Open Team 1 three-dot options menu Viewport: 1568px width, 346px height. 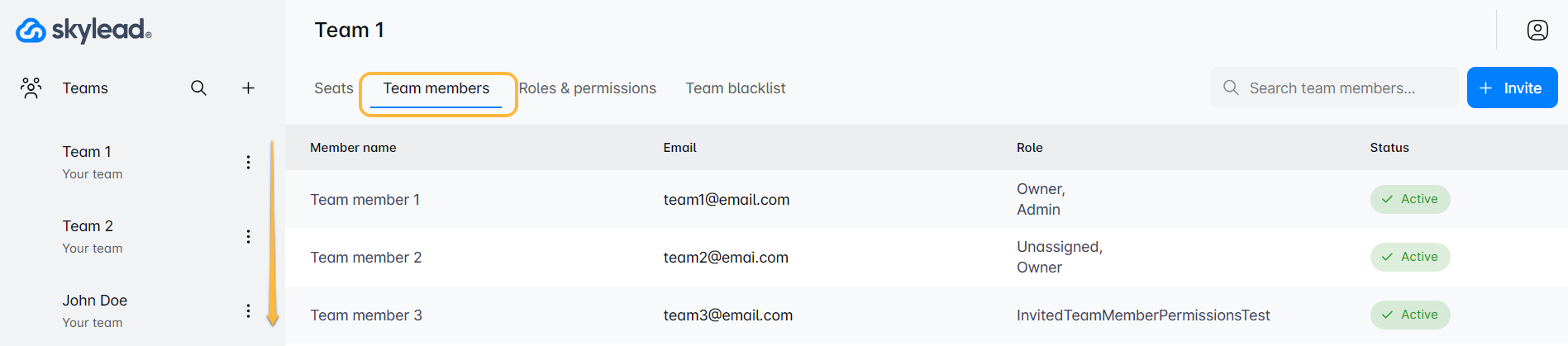(248, 163)
